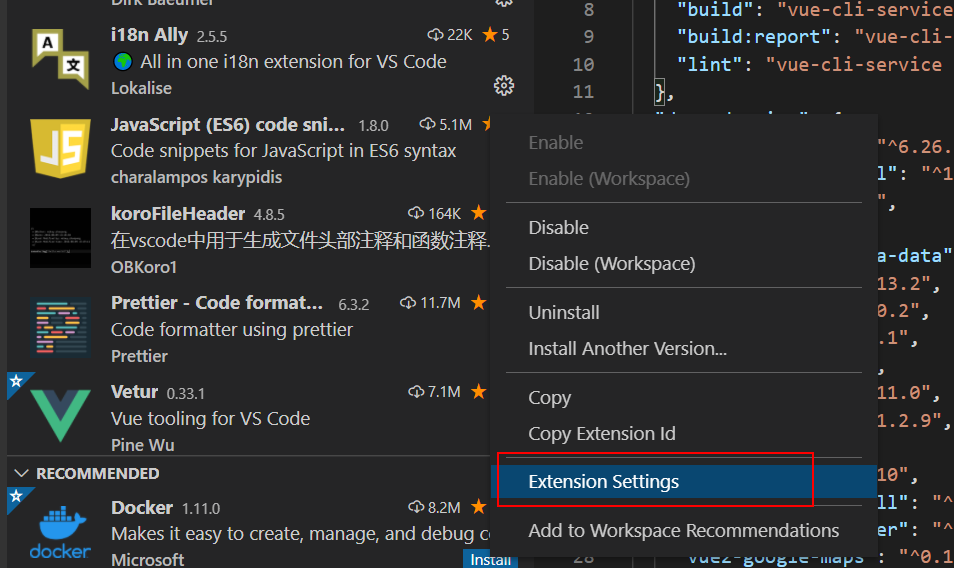This screenshot has width=954, height=568.
Task: Click the Prettier extension logo
Action: click(x=60, y=327)
